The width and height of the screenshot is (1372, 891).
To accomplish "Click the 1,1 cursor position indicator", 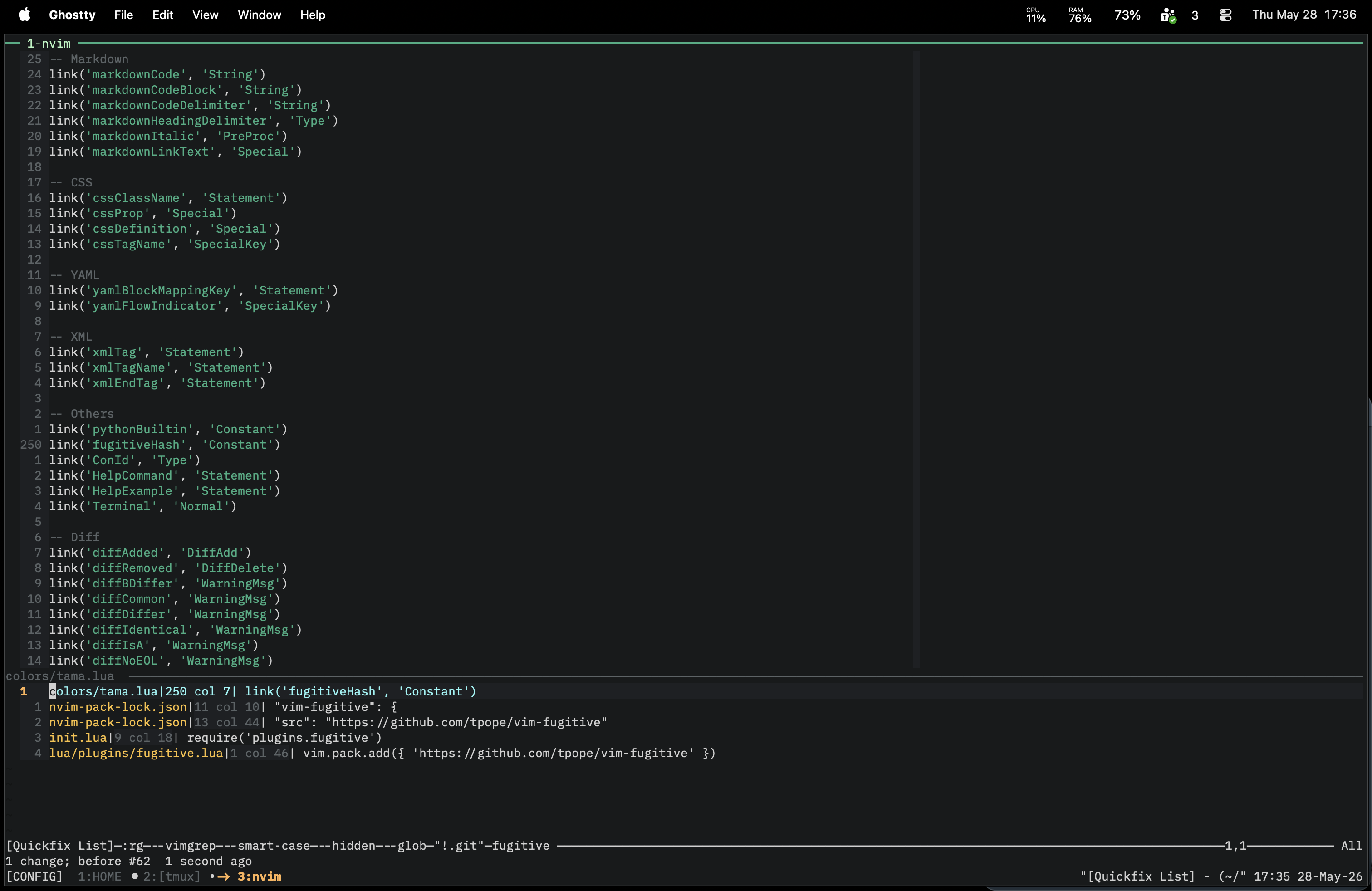I will click(1235, 846).
